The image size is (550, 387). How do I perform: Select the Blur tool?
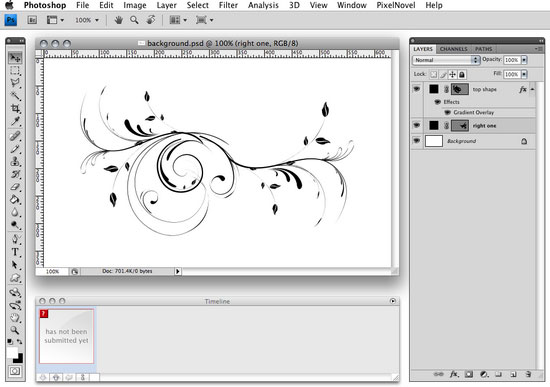tap(15, 212)
